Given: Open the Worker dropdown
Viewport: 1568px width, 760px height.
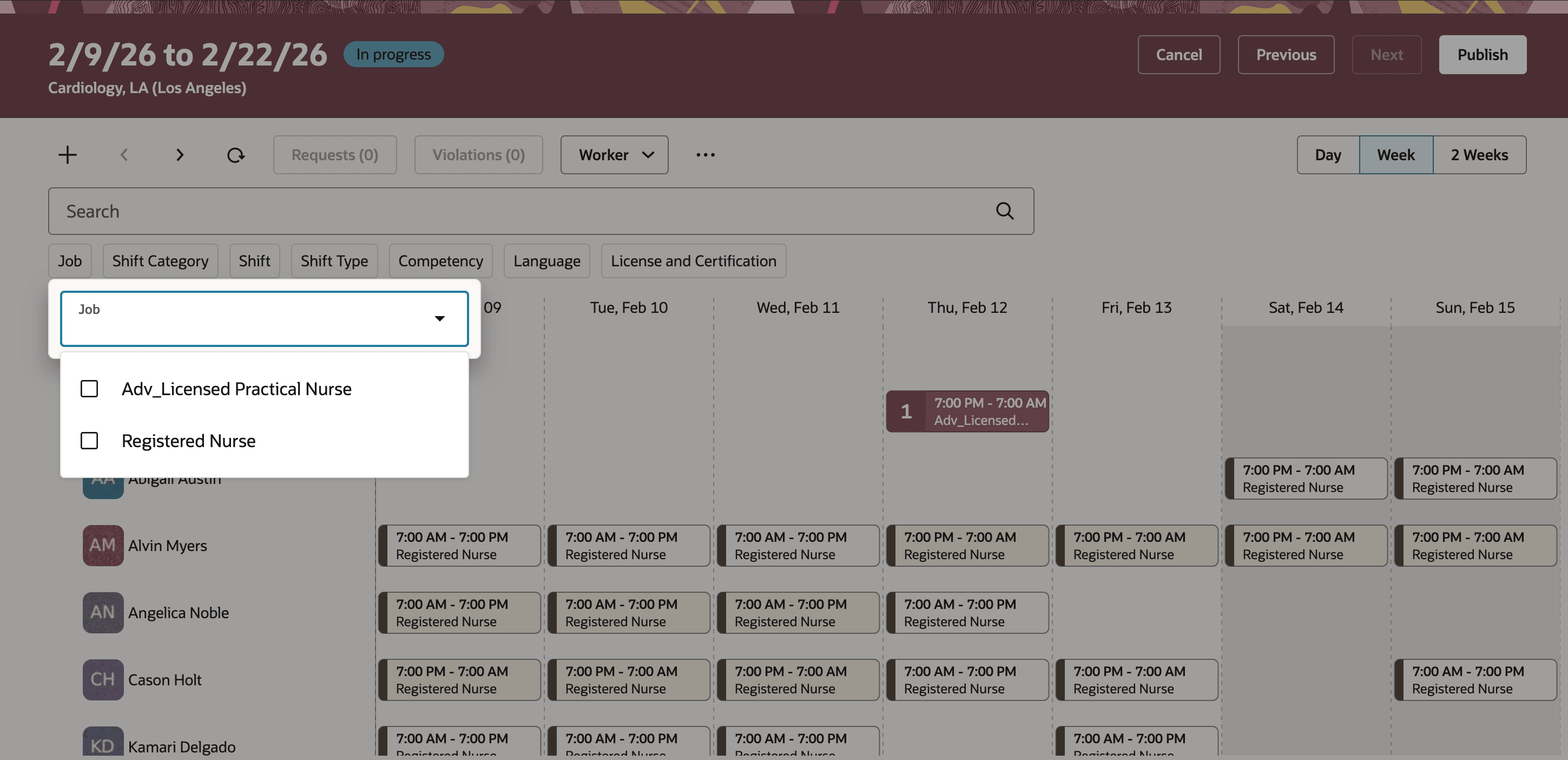Looking at the screenshot, I should [x=614, y=154].
